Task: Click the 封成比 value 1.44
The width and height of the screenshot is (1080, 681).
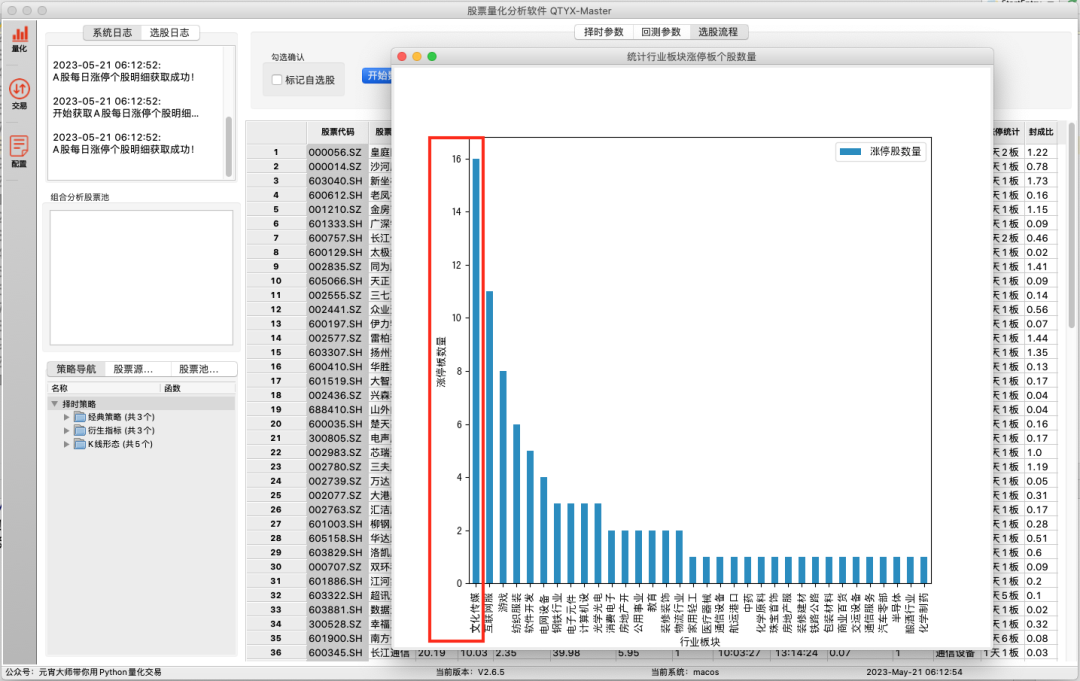Action: click(1037, 338)
